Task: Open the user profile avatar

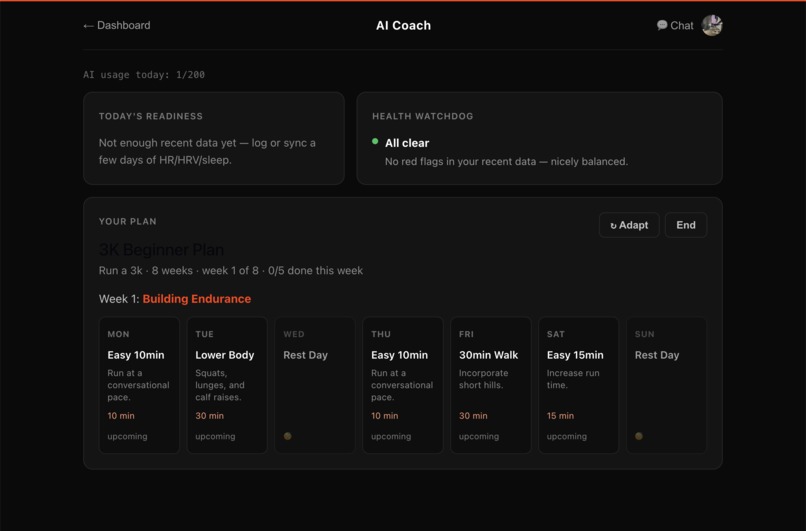Action: [x=712, y=25]
